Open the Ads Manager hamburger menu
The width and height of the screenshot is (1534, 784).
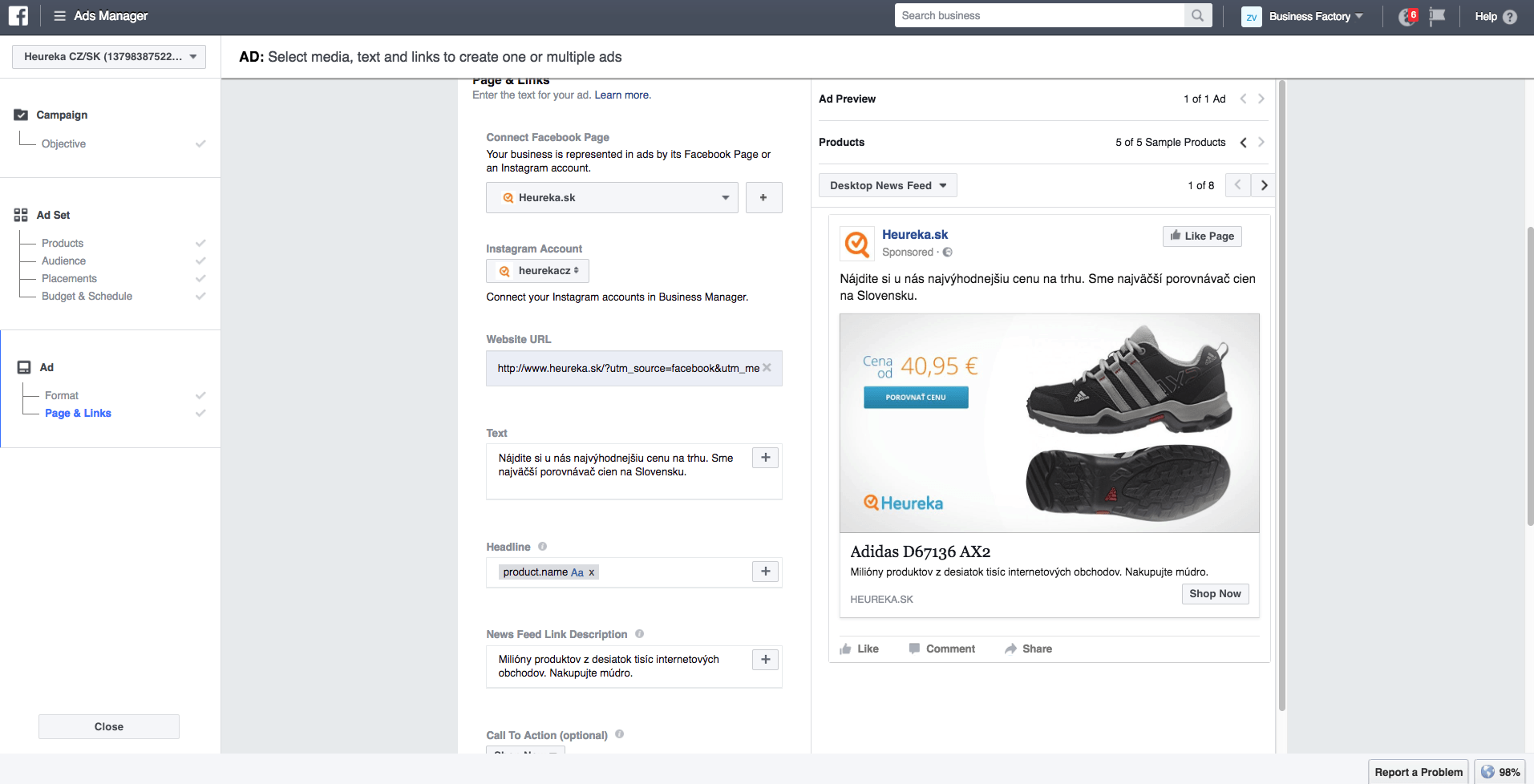pyautogui.click(x=59, y=16)
